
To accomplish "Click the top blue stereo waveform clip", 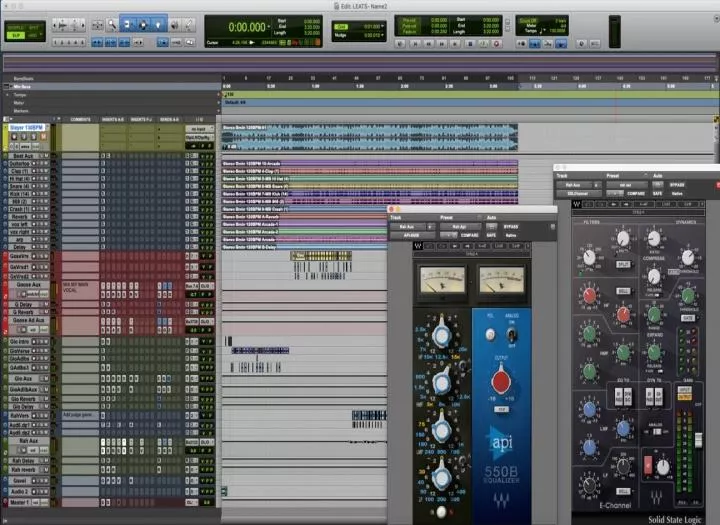I will (370, 137).
